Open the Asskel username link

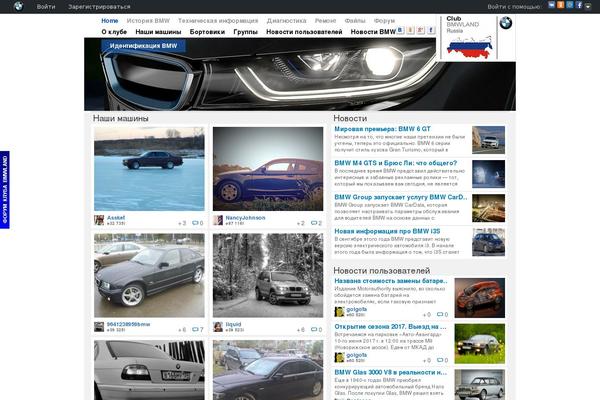(x=116, y=217)
